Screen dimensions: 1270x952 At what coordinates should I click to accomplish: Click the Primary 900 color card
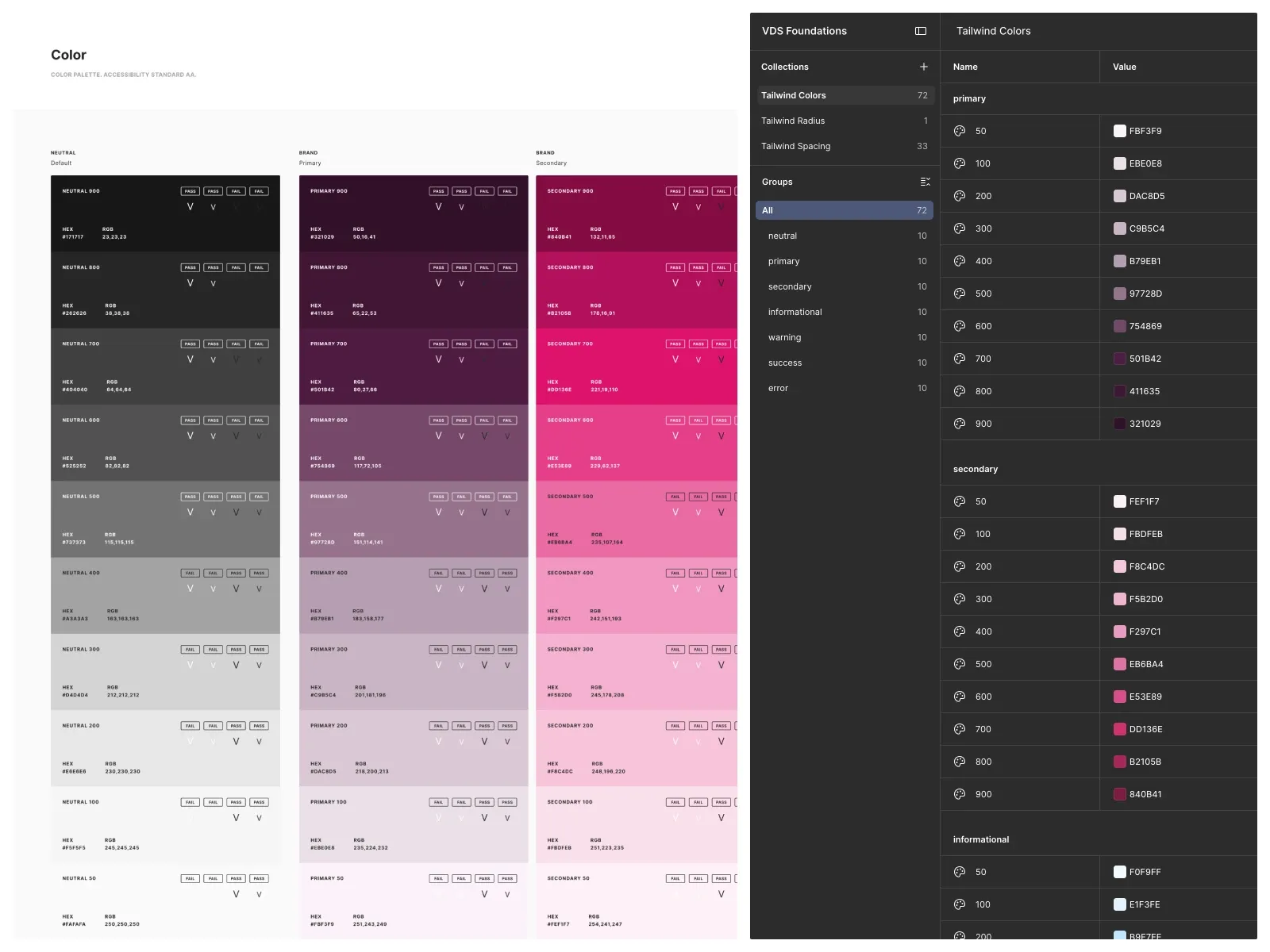point(414,213)
